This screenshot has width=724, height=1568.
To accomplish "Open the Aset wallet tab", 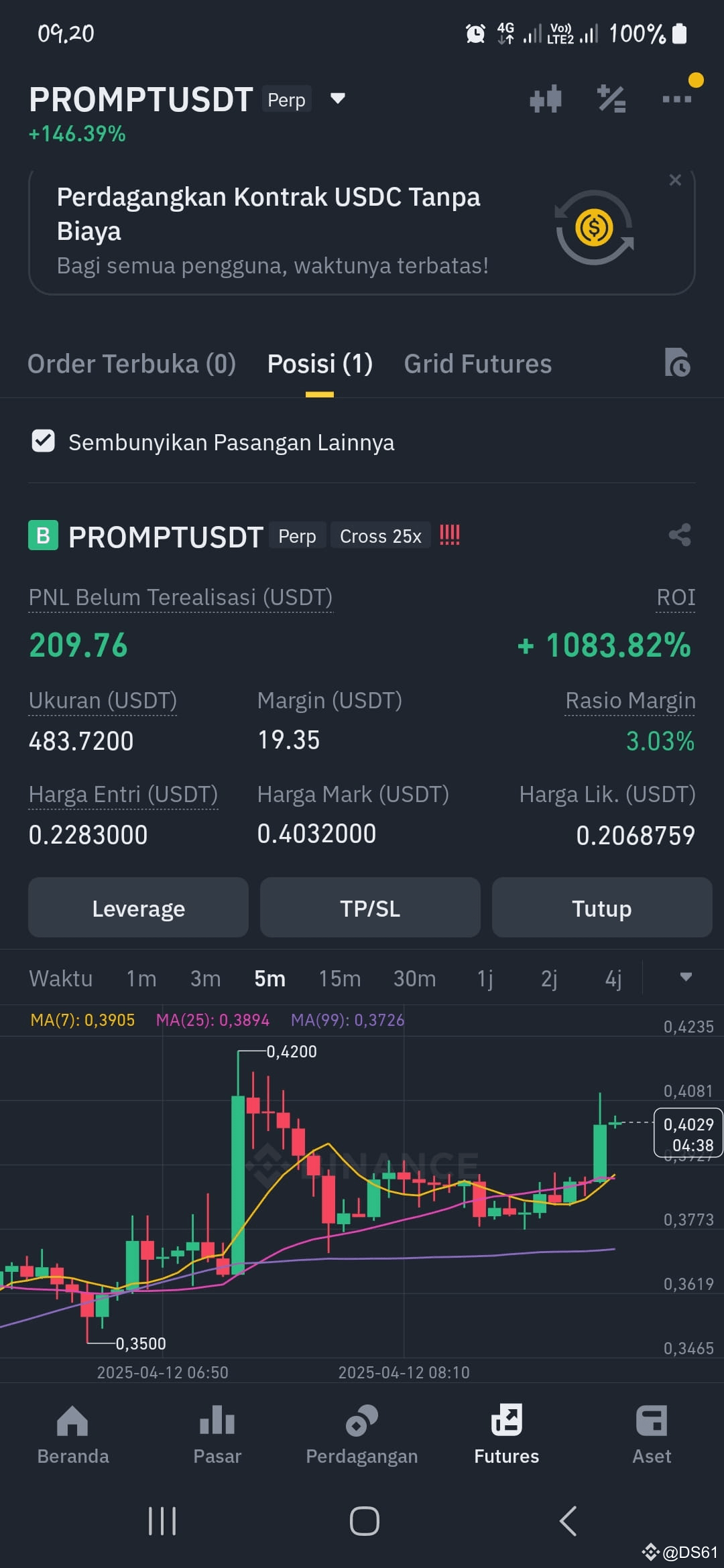I will [x=652, y=1434].
